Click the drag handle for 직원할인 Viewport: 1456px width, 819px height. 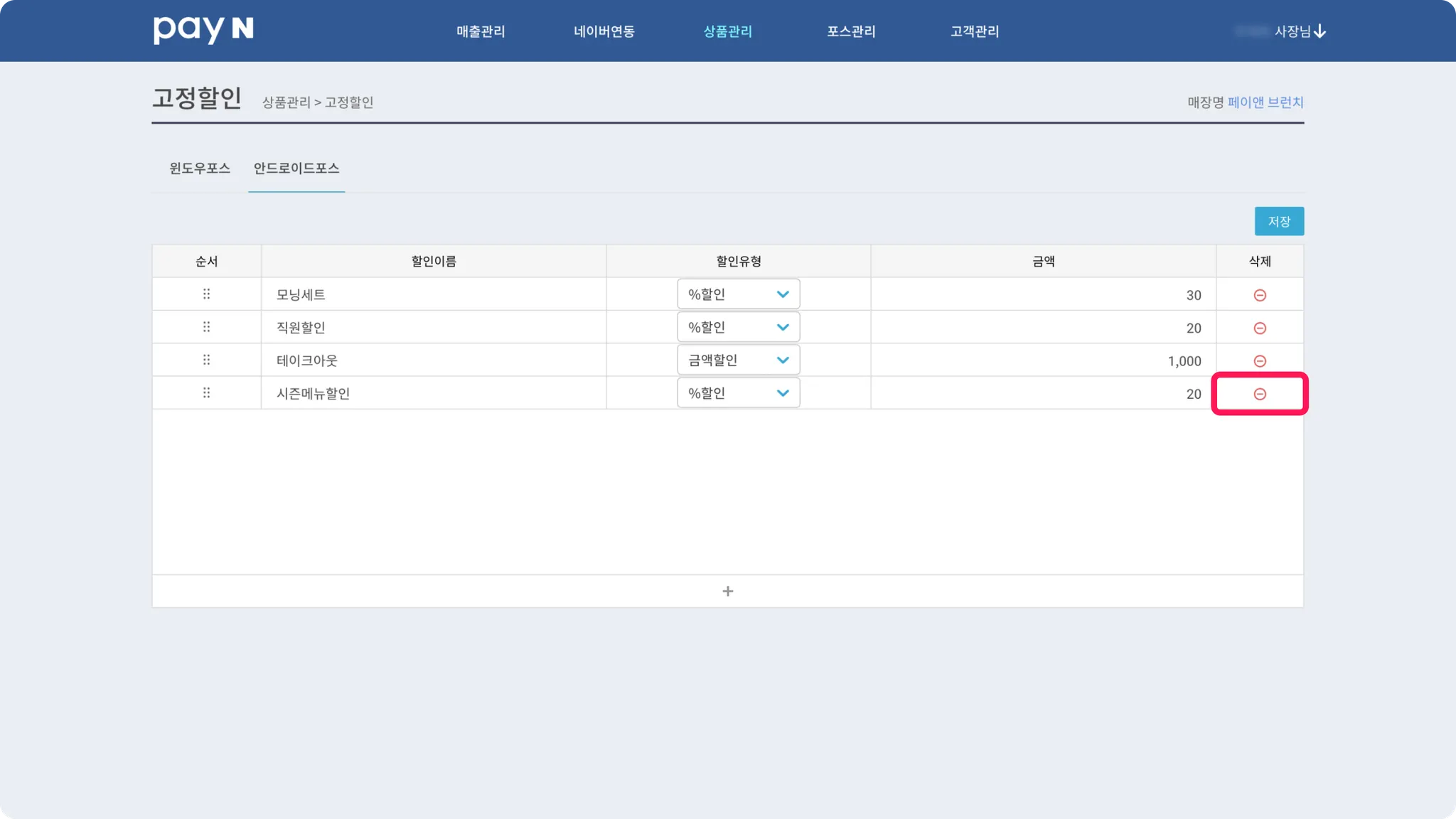point(206,327)
